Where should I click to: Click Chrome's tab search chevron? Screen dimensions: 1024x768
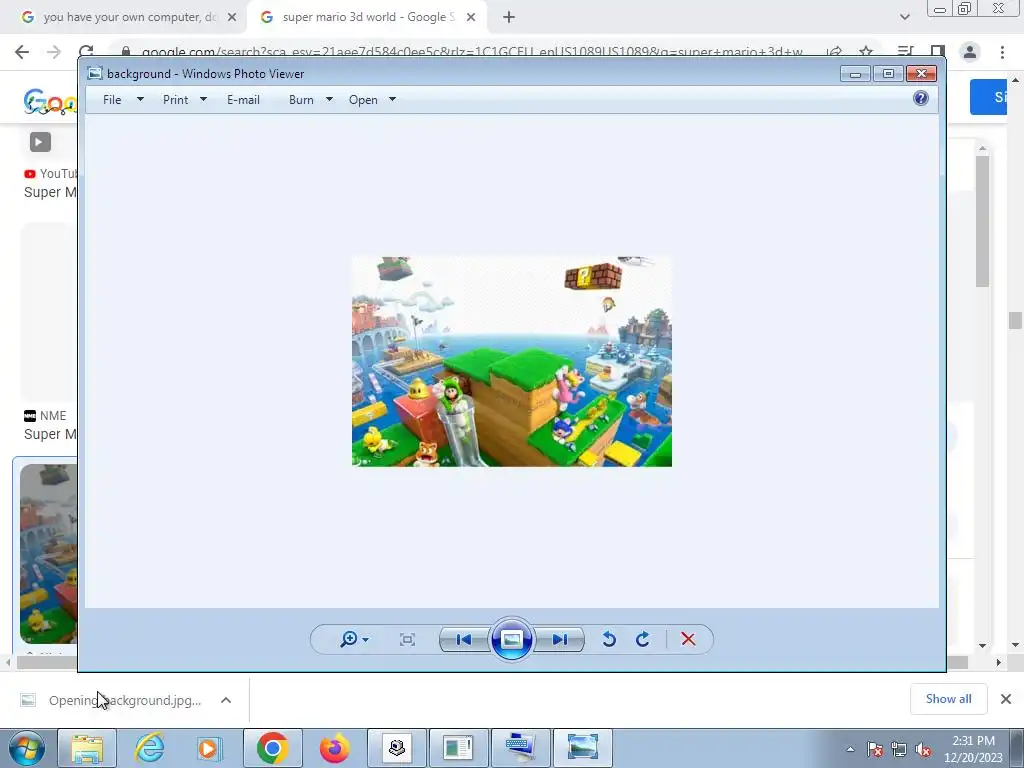tap(904, 18)
